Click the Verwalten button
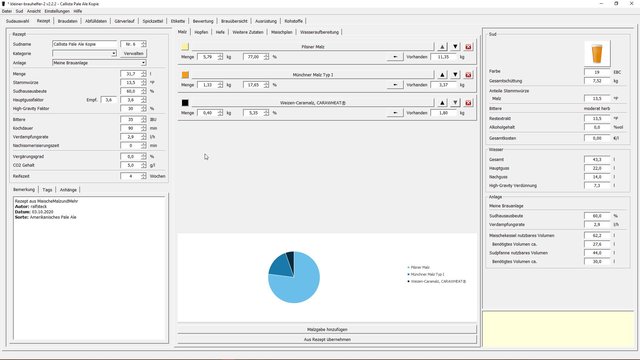 pyautogui.click(x=133, y=53)
